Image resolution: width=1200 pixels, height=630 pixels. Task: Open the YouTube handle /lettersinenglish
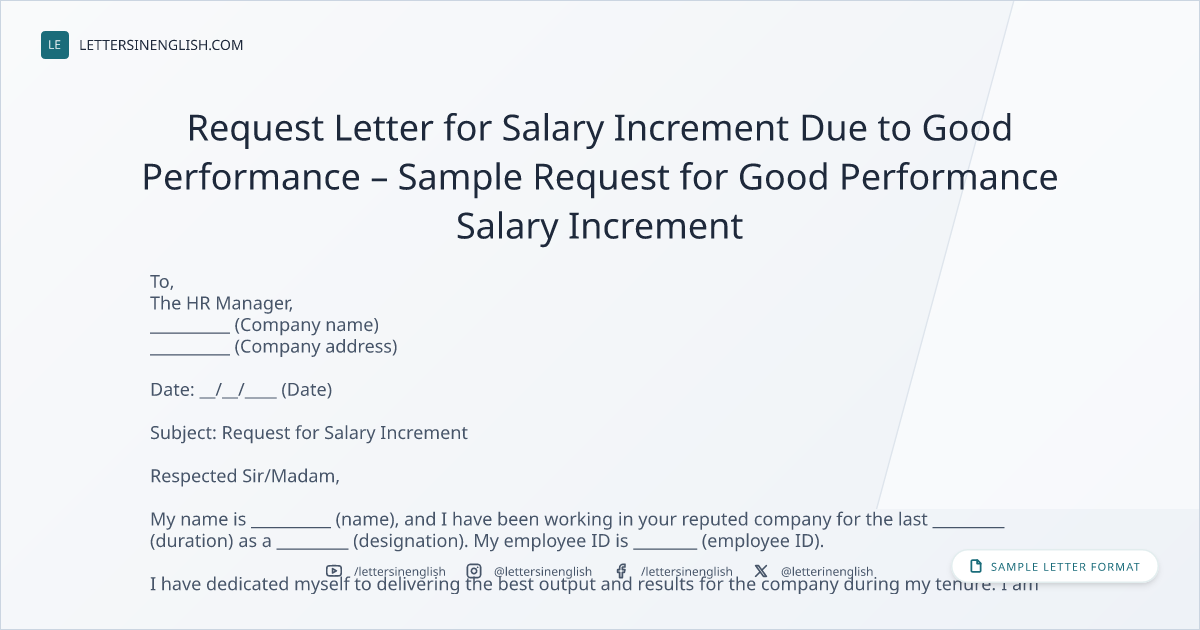click(400, 572)
